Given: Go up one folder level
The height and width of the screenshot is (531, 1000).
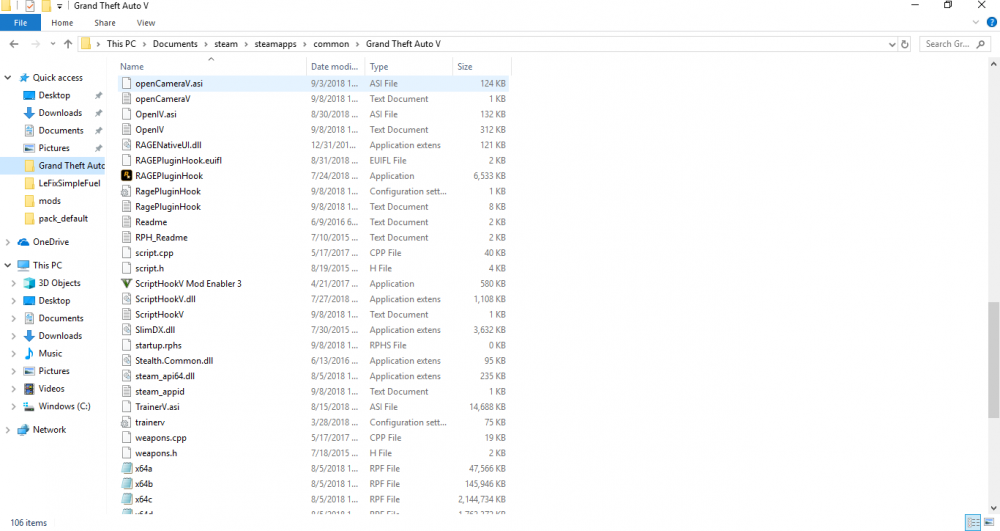Looking at the screenshot, I should (68, 44).
